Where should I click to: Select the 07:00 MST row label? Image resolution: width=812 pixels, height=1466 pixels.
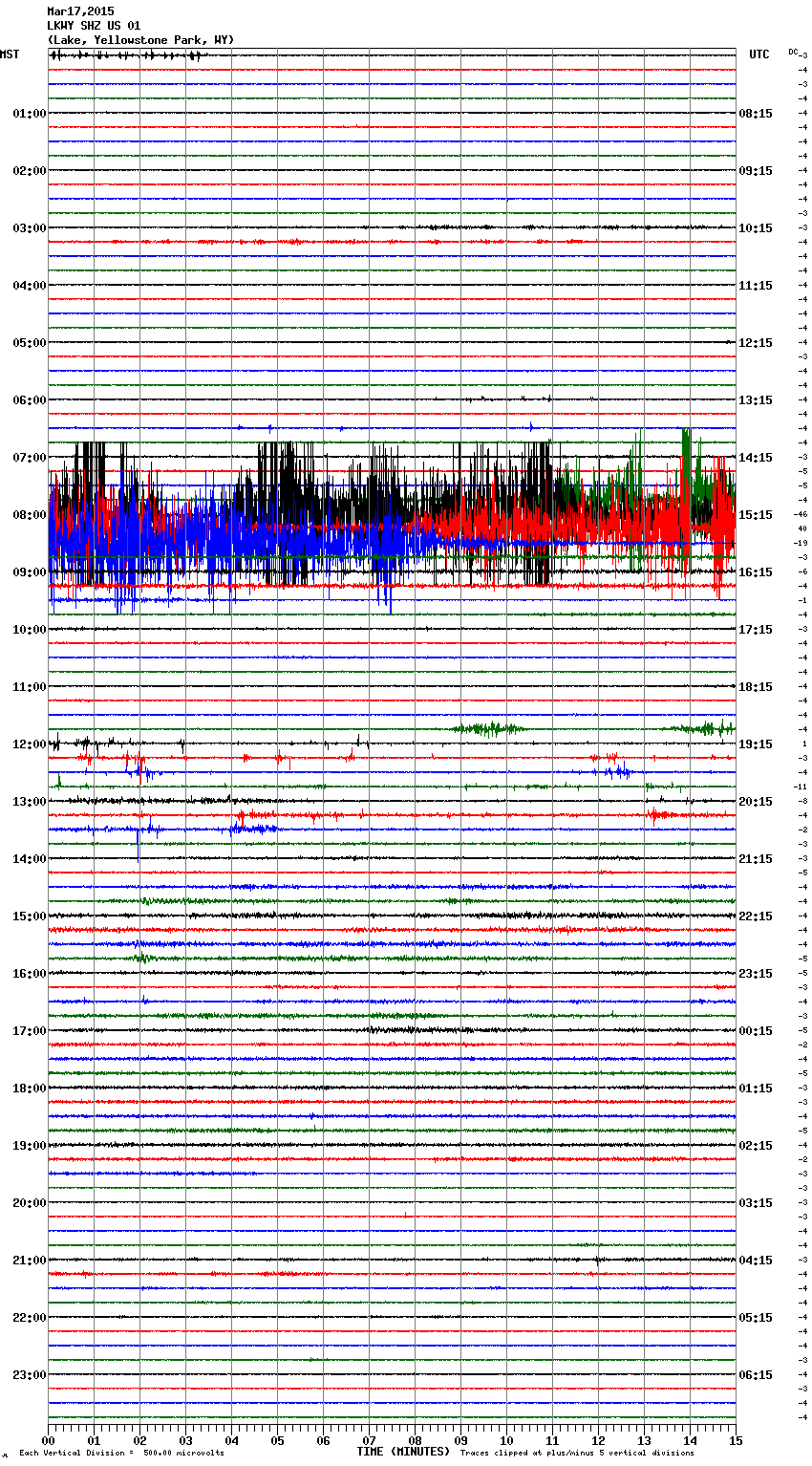pyautogui.click(x=29, y=458)
